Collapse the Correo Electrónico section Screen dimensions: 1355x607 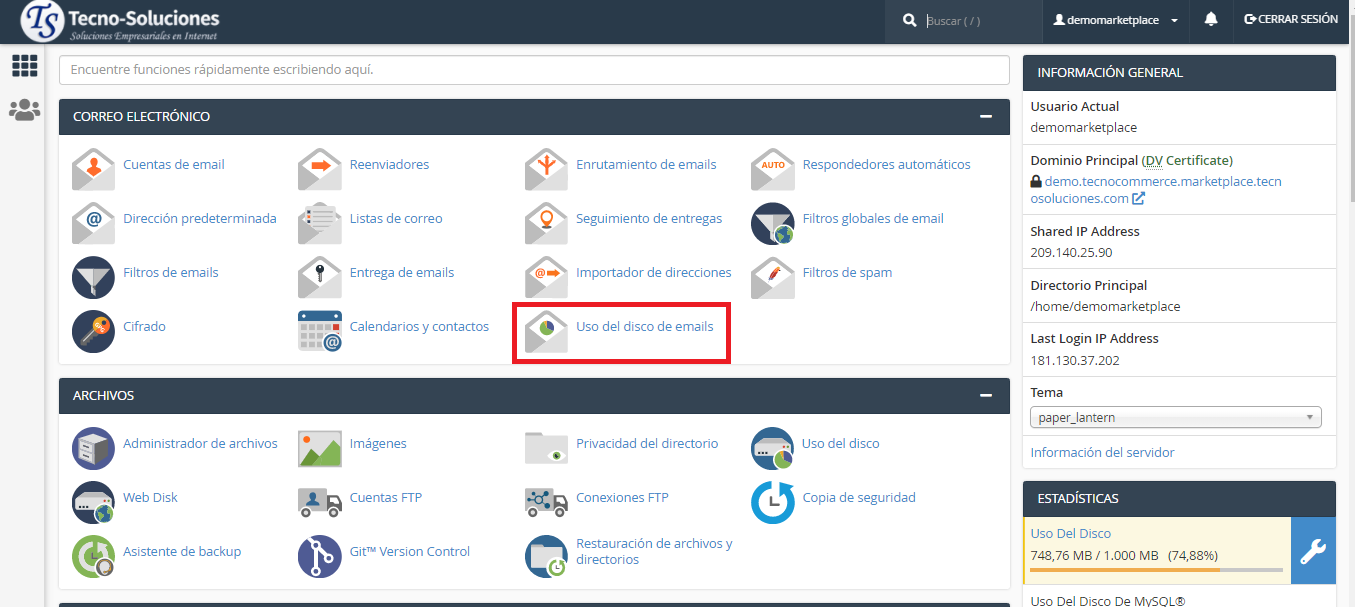coord(986,117)
